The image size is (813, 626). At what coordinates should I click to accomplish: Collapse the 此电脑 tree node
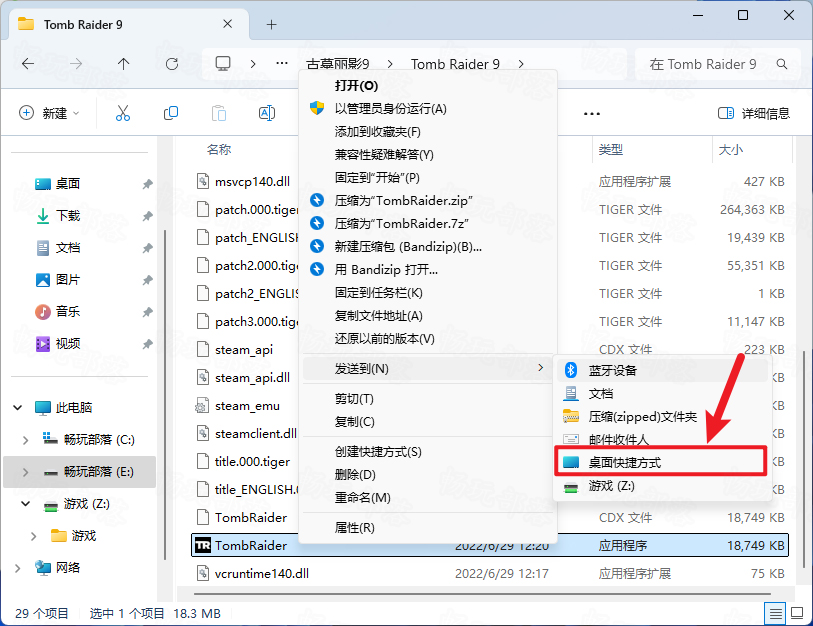point(18,408)
